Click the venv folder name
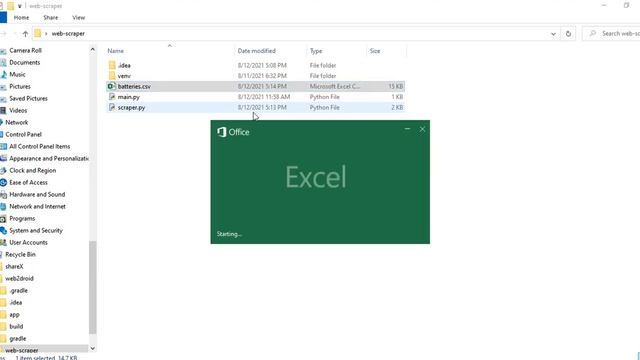This screenshot has height=360, width=640. [x=124, y=76]
